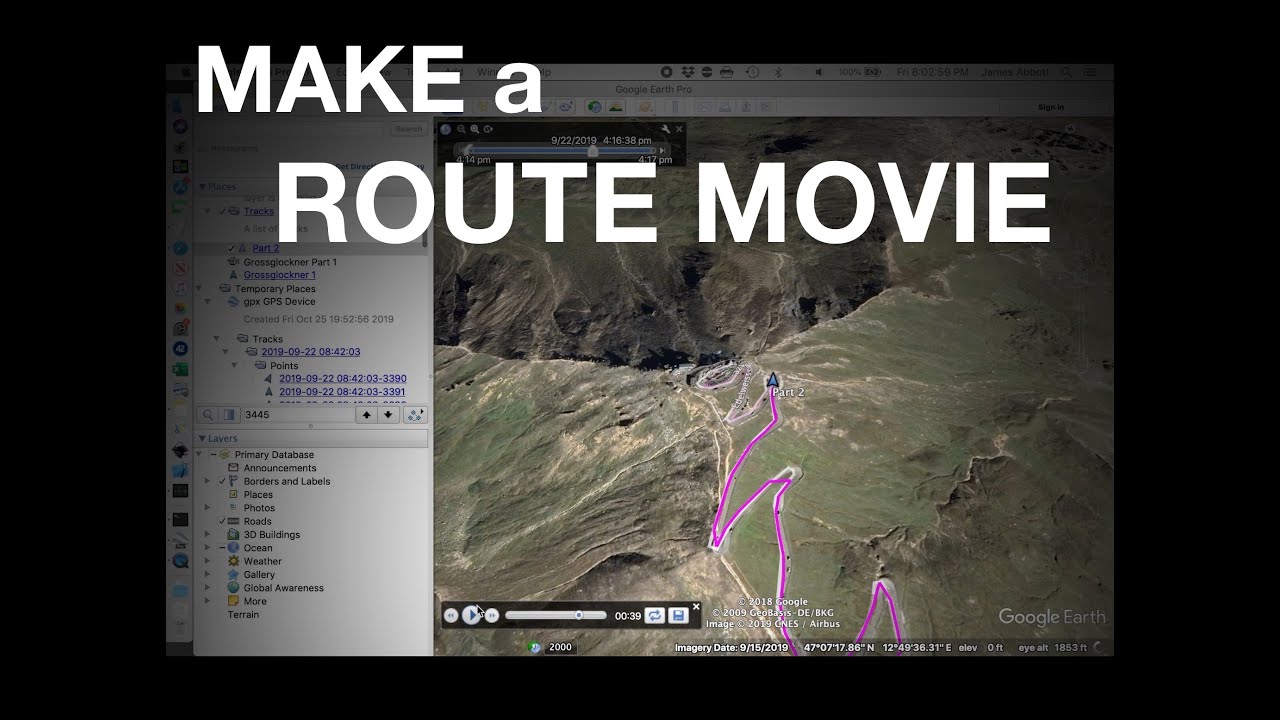Zoom in the time slider range
Screen dimensions: 1280x720
pyautogui.click(x=475, y=129)
